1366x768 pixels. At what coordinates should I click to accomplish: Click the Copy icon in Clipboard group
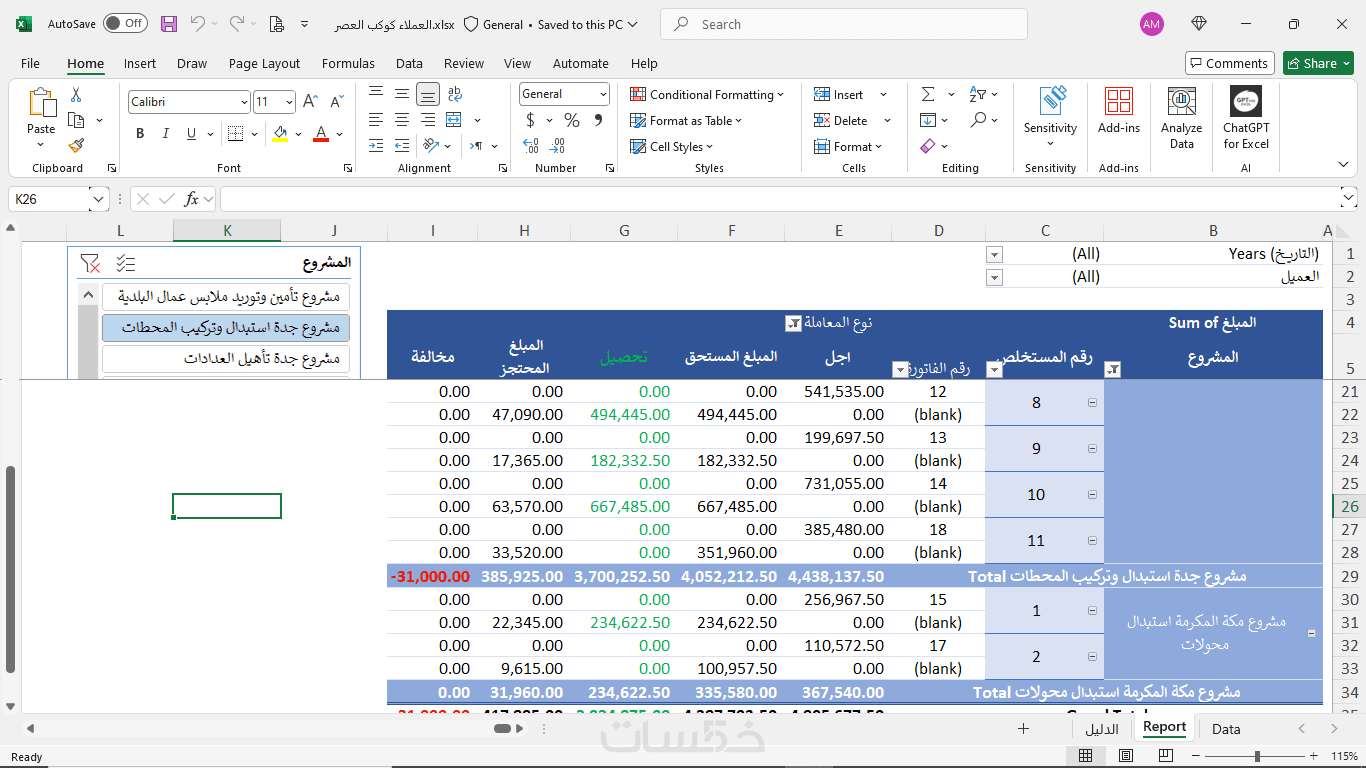pyautogui.click(x=76, y=120)
